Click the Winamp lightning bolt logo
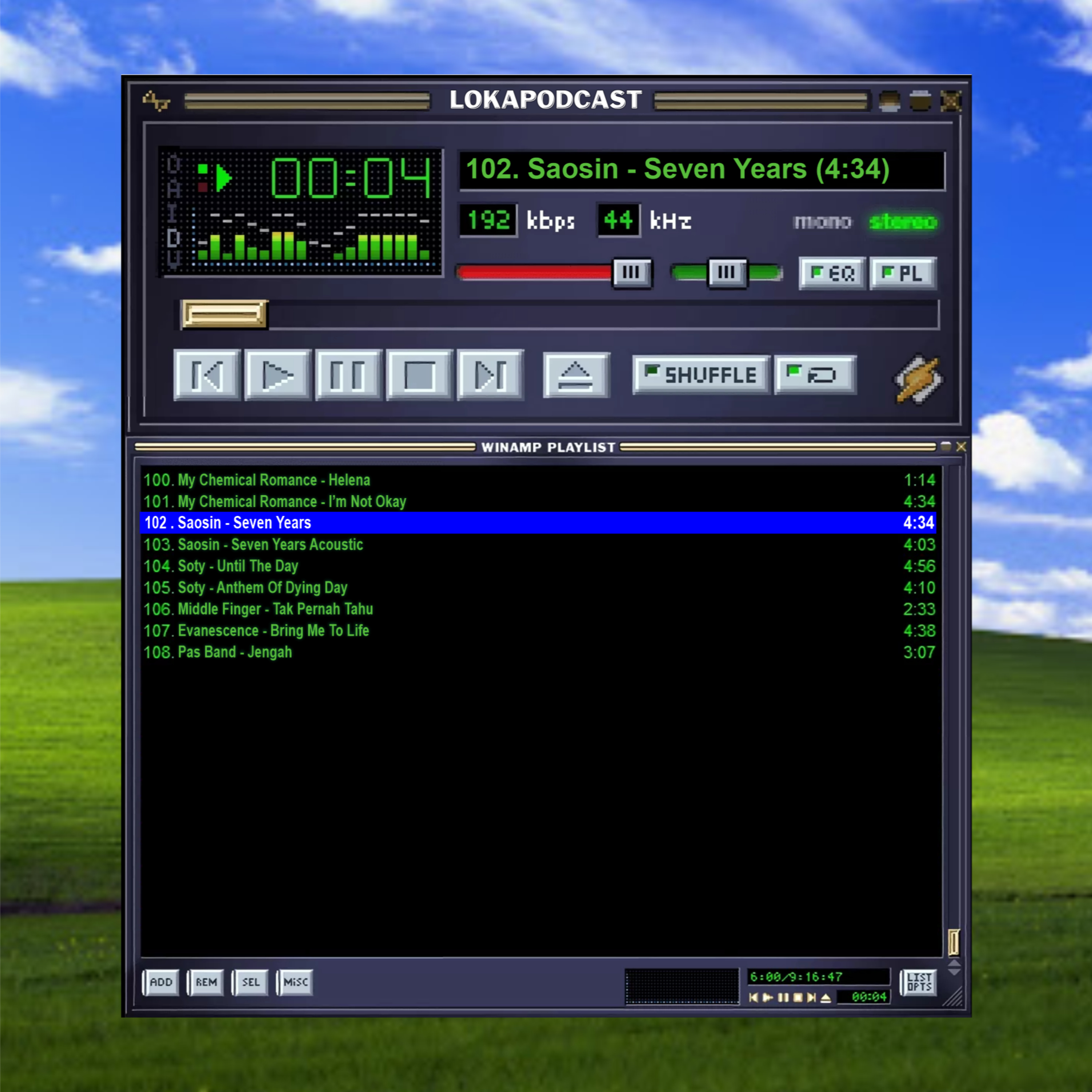The height and width of the screenshot is (1092, 1092). pos(918,379)
